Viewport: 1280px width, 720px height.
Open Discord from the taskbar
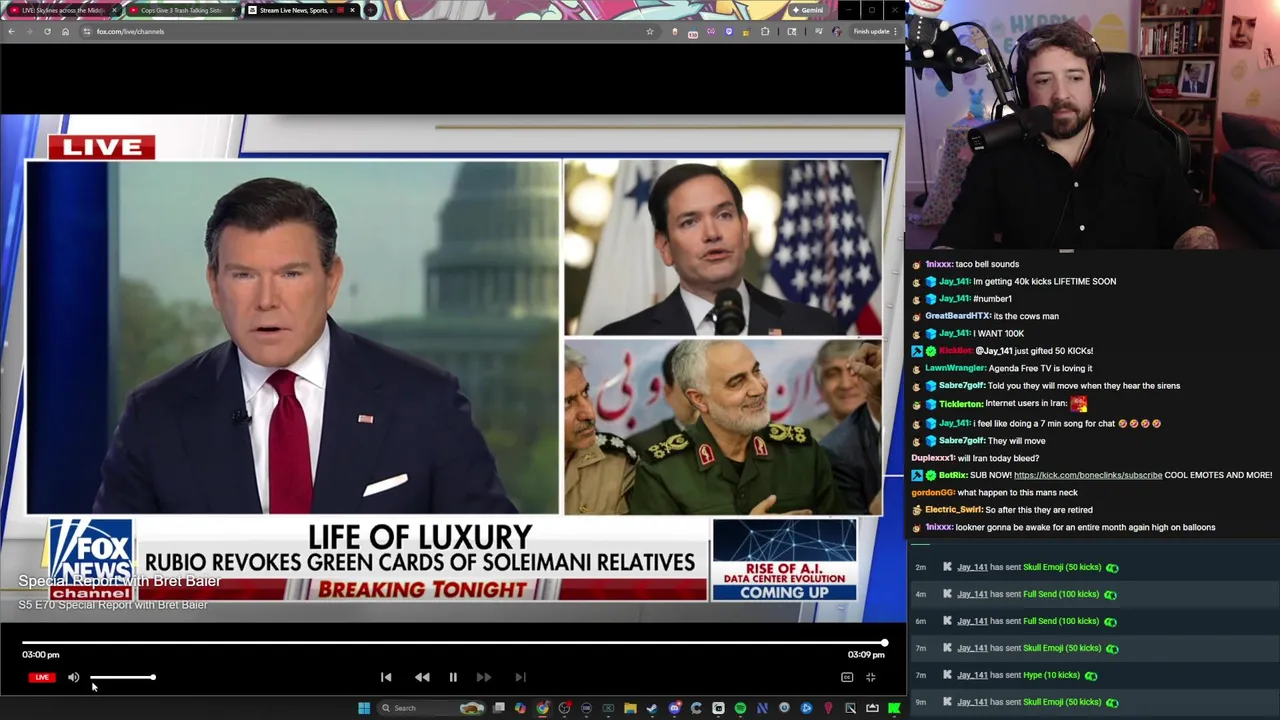[676, 708]
